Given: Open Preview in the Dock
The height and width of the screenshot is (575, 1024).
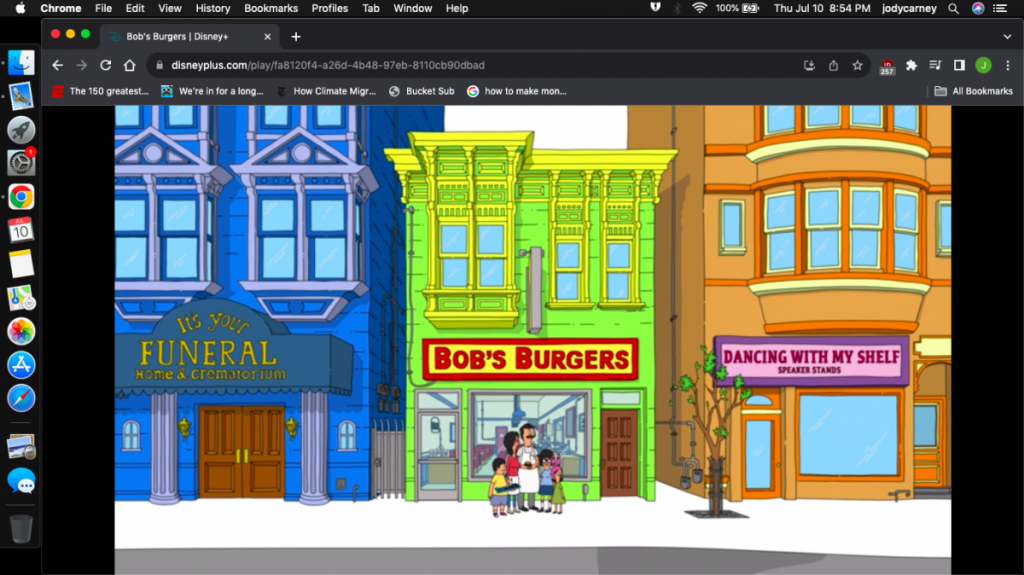Looking at the screenshot, I should (x=21, y=448).
